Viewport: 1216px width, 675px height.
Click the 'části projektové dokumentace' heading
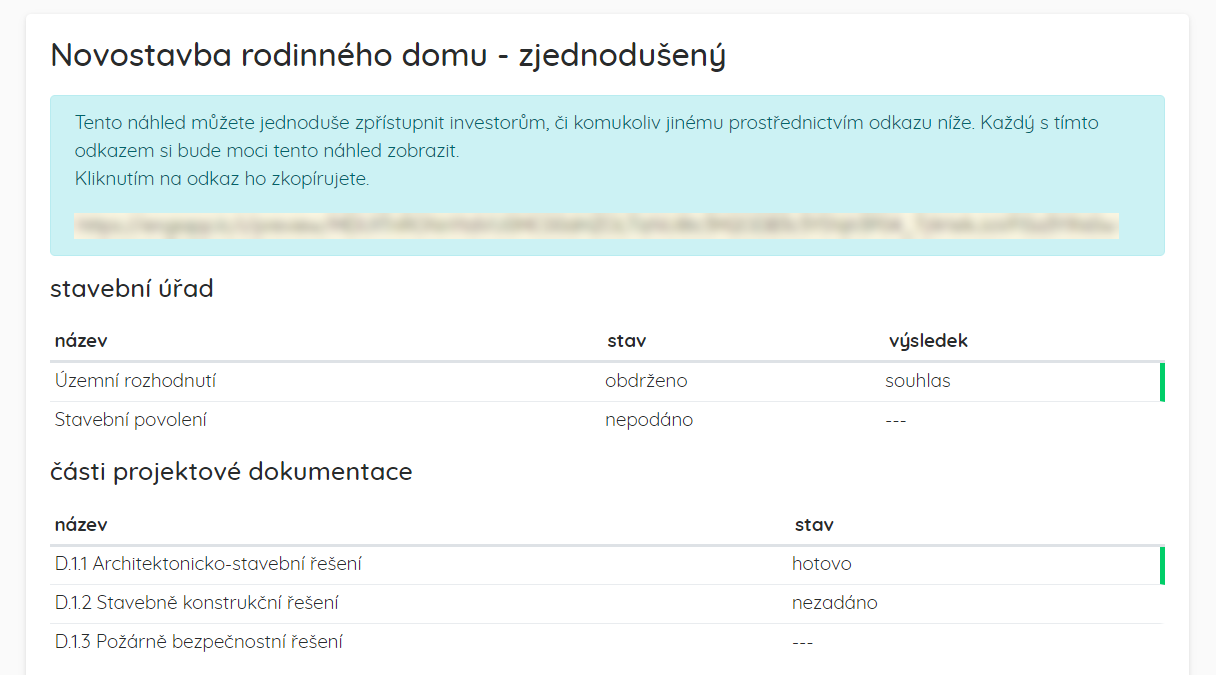pyautogui.click(x=231, y=471)
